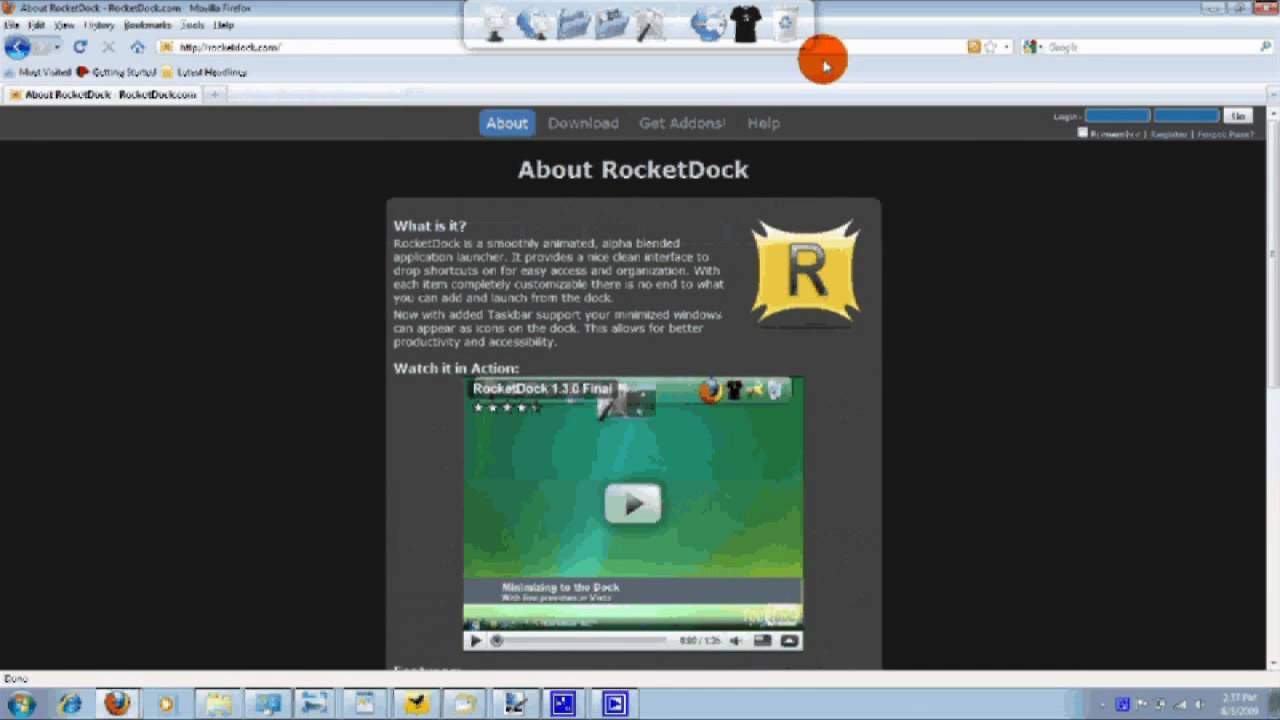The image size is (1280, 720).
Task: Open the View menu
Action: 64,25
